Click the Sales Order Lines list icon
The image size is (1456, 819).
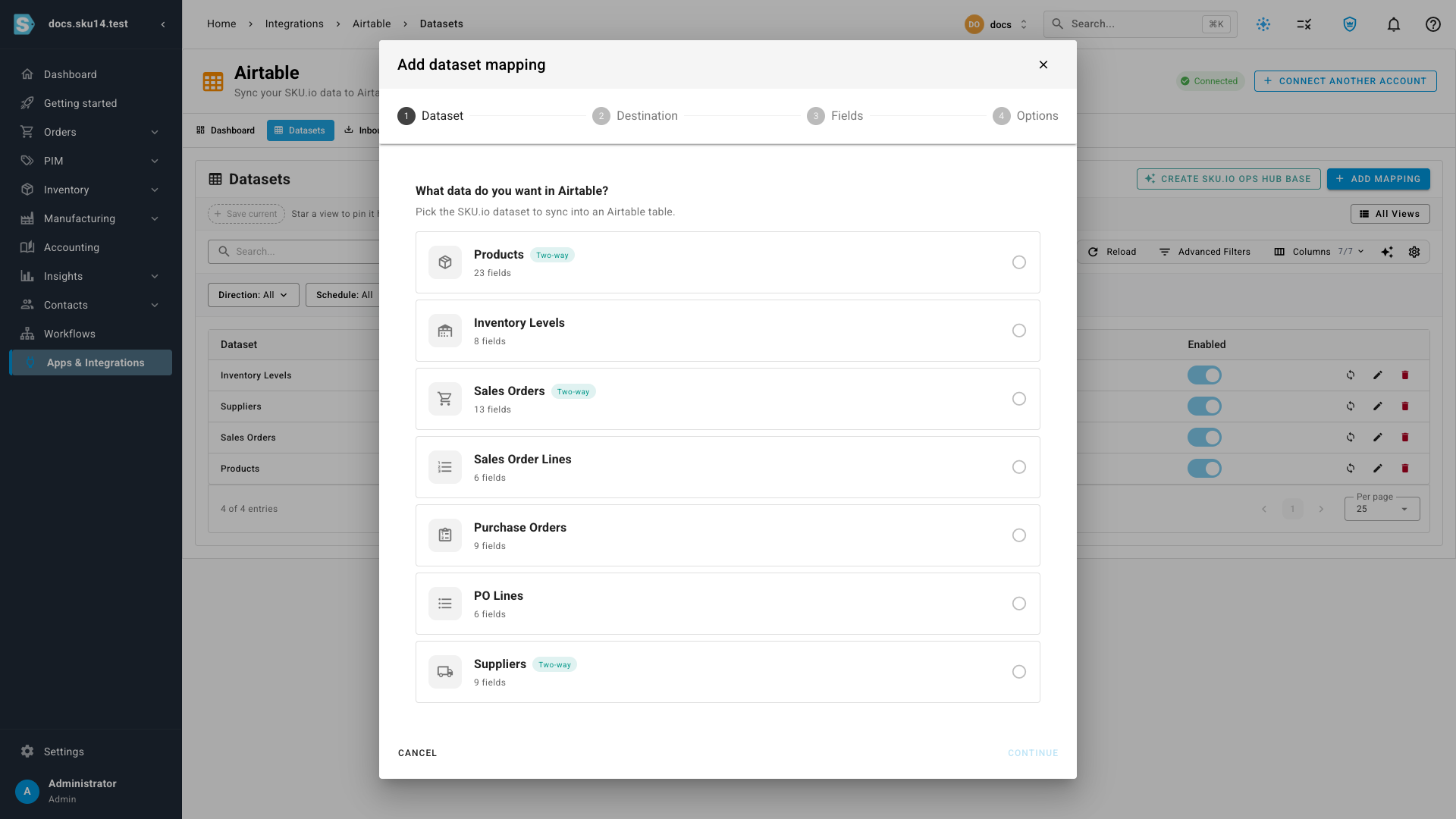(445, 467)
